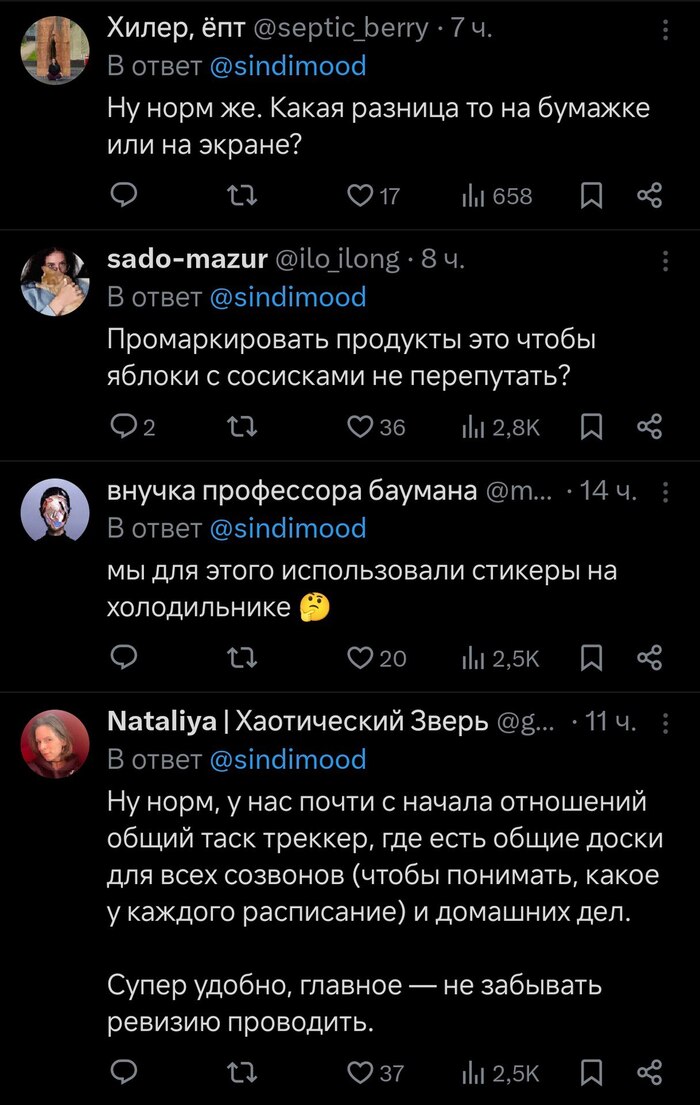Viewport: 700px width, 1105px height.
Task: Like the tweet about стикеры на холодильнике
Action: (x=361, y=657)
